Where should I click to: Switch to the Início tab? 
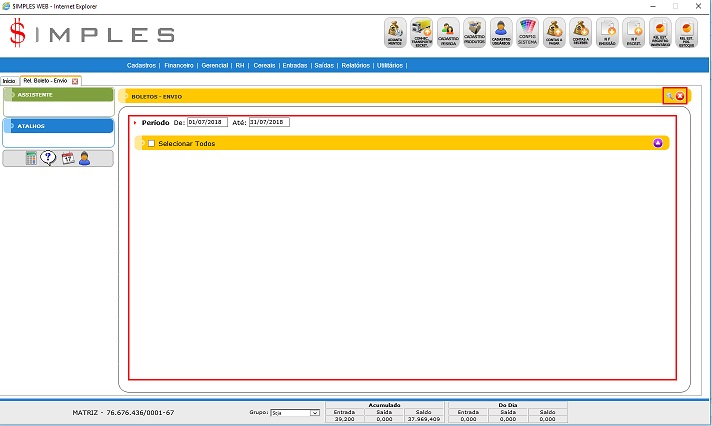tap(9, 80)
